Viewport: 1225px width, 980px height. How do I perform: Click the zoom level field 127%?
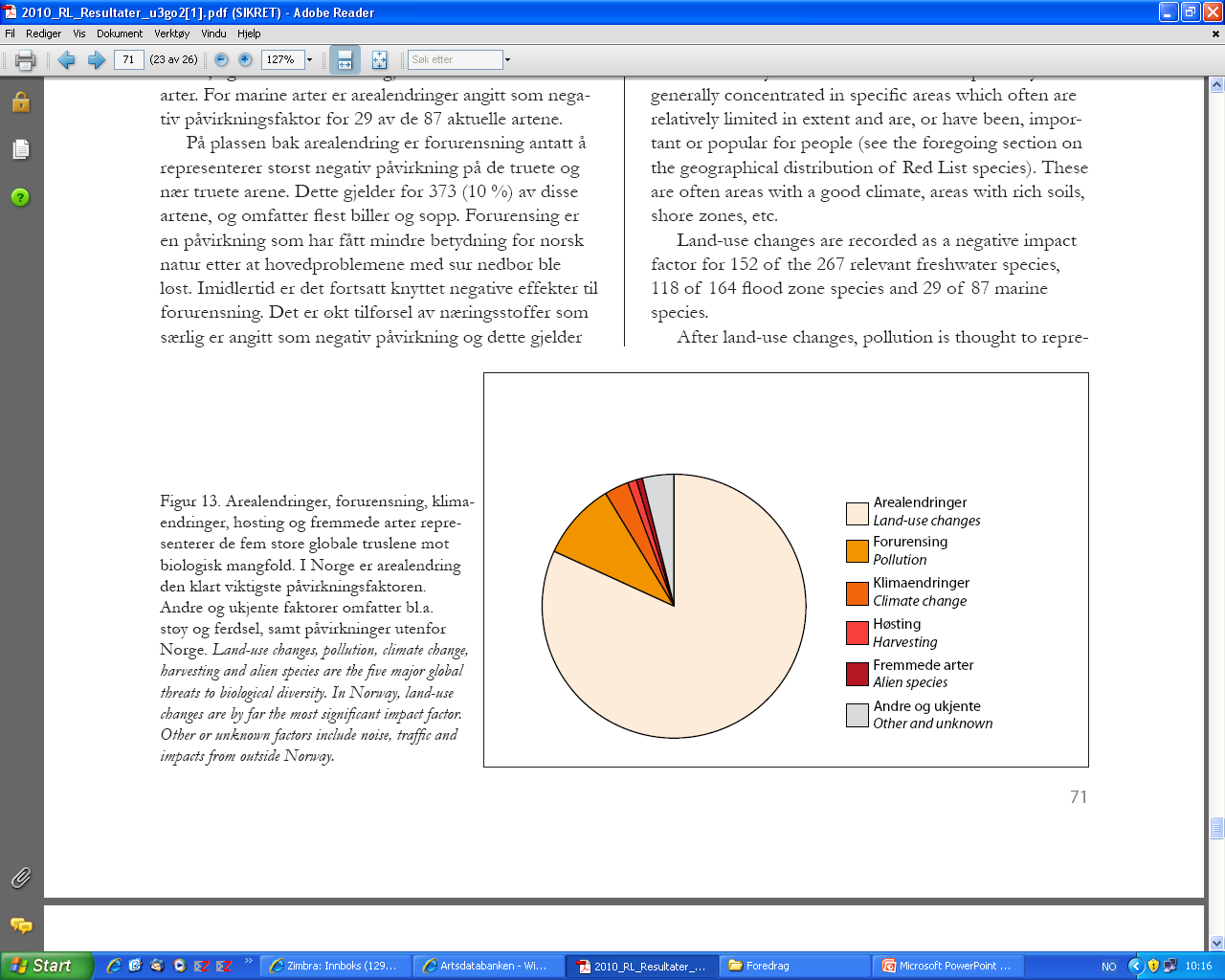click(x=282, y=59)
